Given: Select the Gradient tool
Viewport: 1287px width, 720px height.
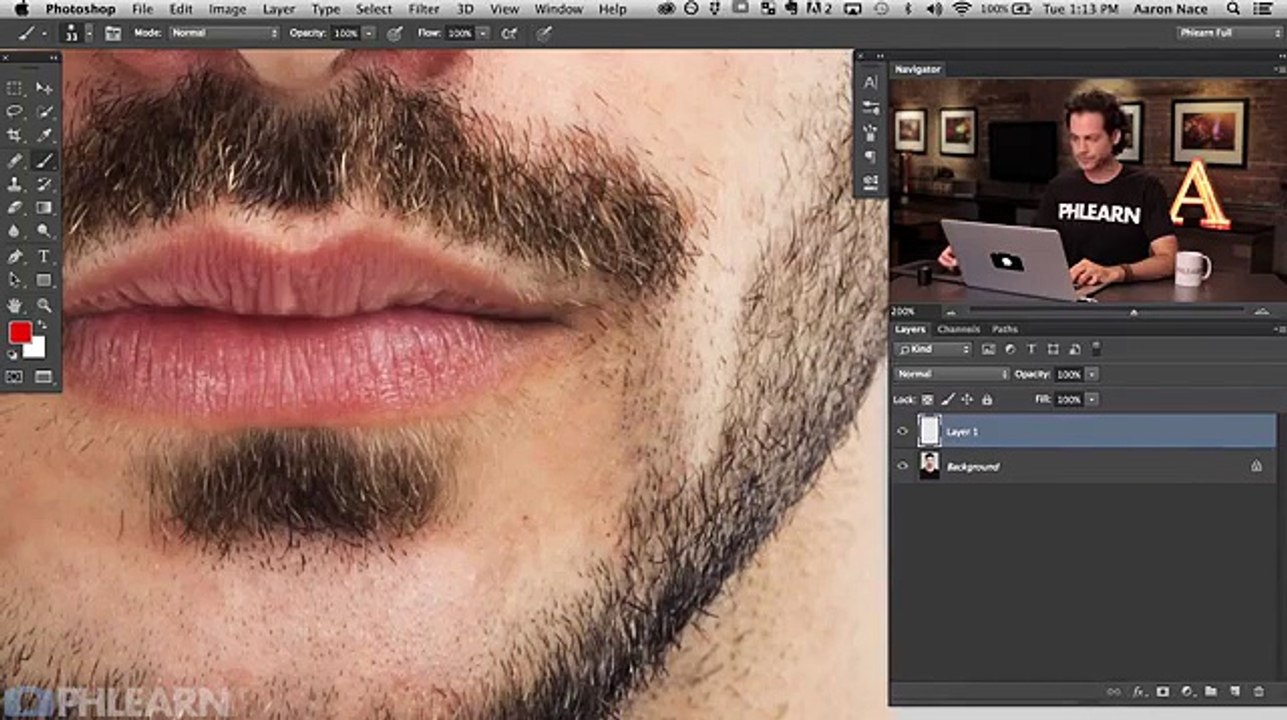Looking at the screenshot, I should [x=44, y=208].
